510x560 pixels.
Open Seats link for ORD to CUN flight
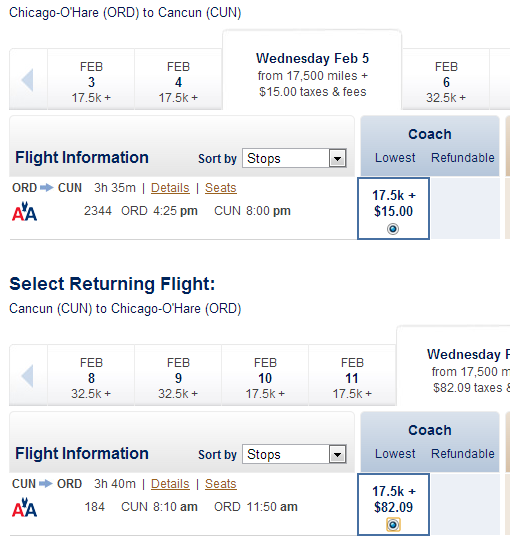[221, 188]
